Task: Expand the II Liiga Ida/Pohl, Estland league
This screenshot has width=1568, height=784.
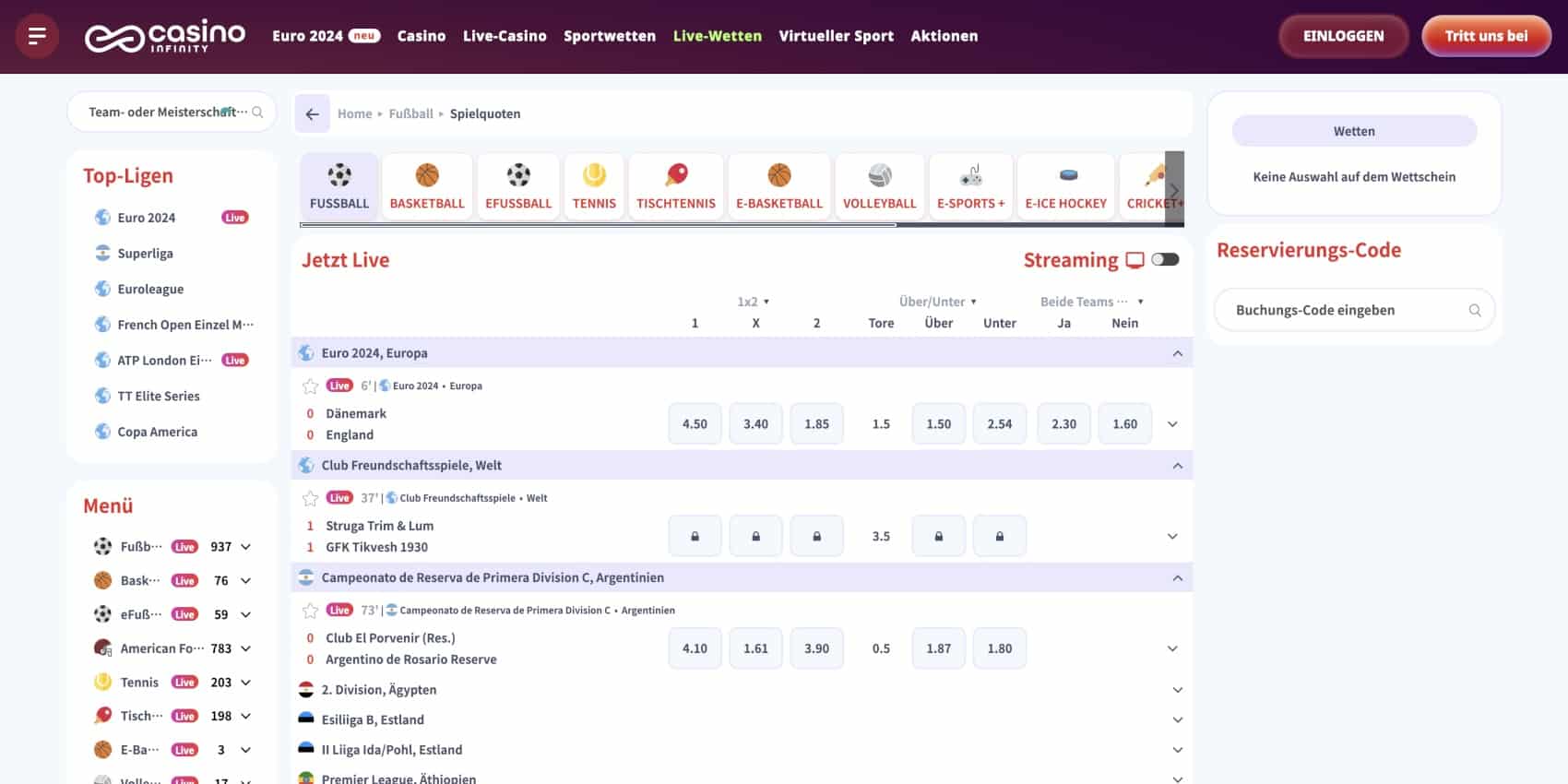Action: click(1178, 750)
